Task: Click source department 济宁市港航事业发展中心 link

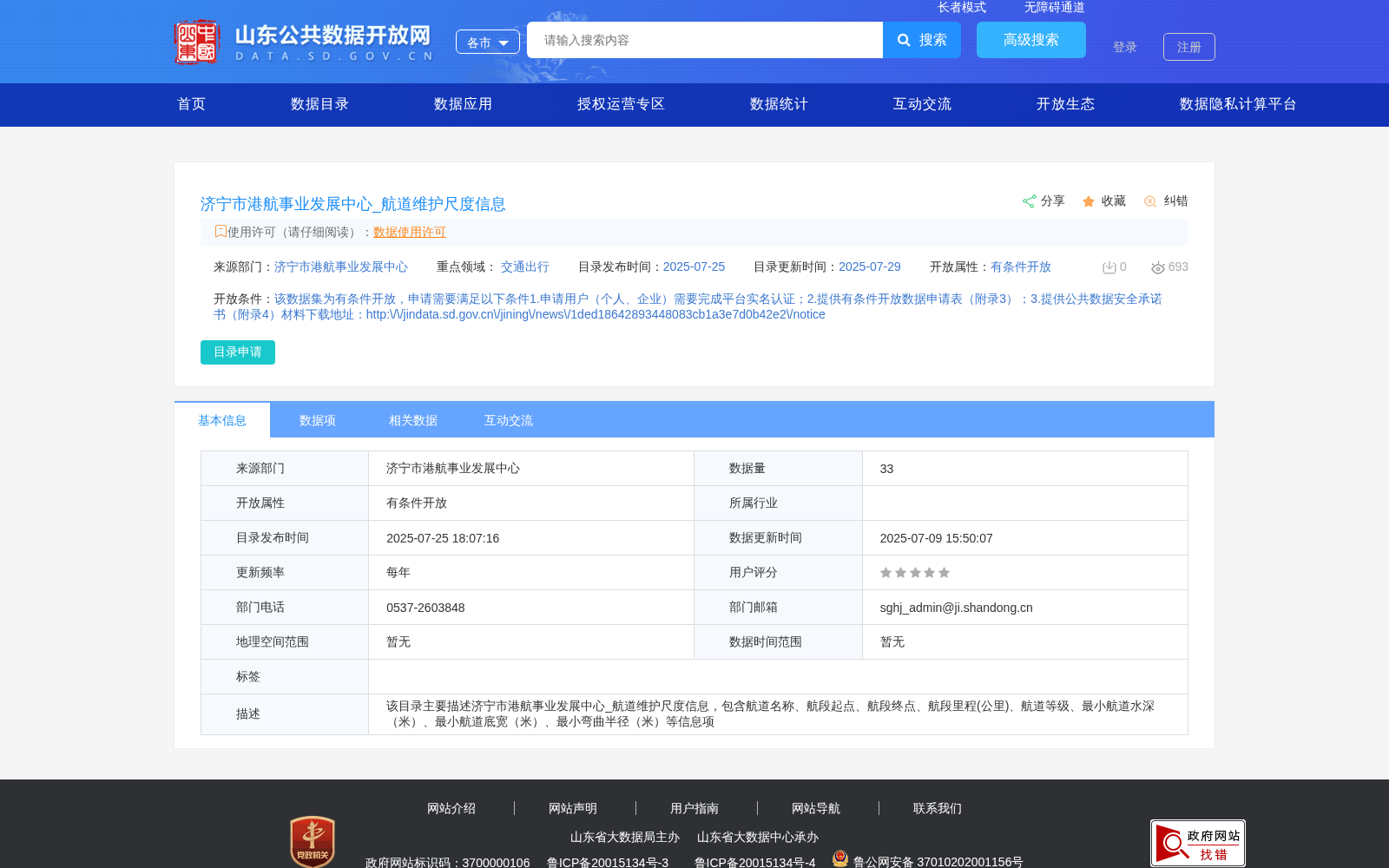Action: pos(341,267)
